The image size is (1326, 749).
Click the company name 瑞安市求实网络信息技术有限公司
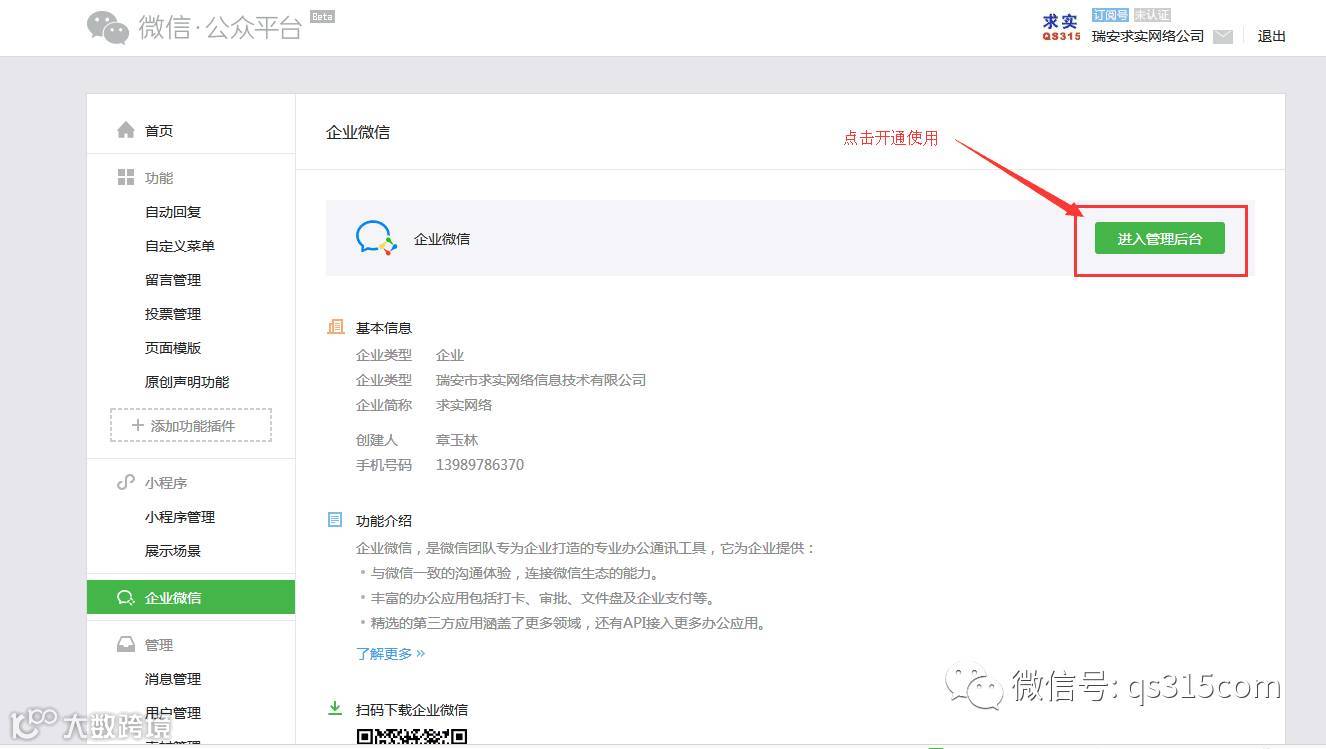[541, 380]
